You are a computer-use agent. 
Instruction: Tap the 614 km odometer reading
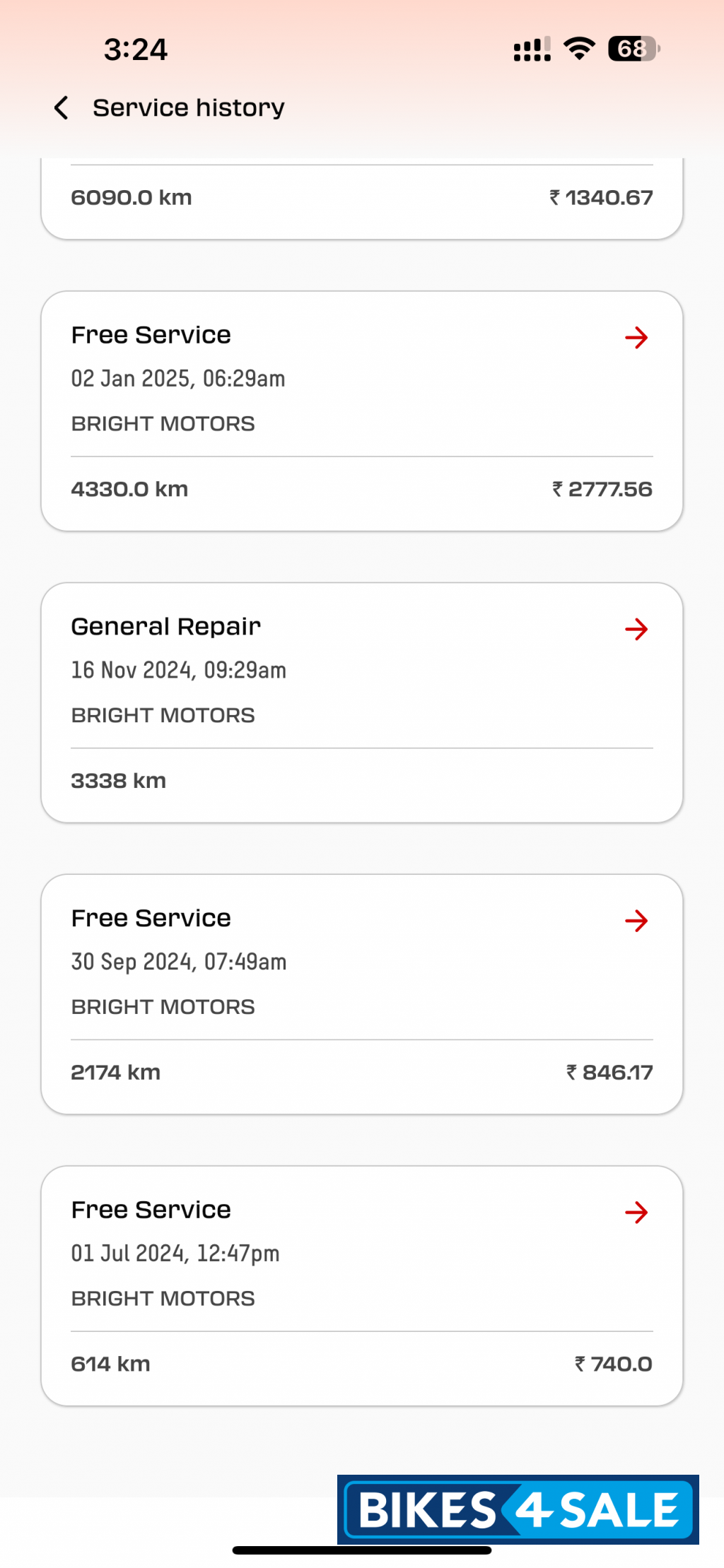(111, 1364)
